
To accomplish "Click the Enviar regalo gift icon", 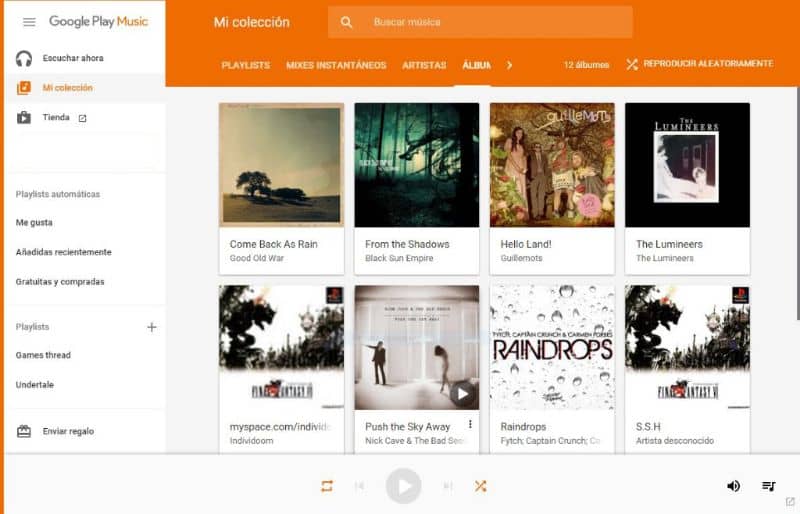I will click(x=24, y=431).
